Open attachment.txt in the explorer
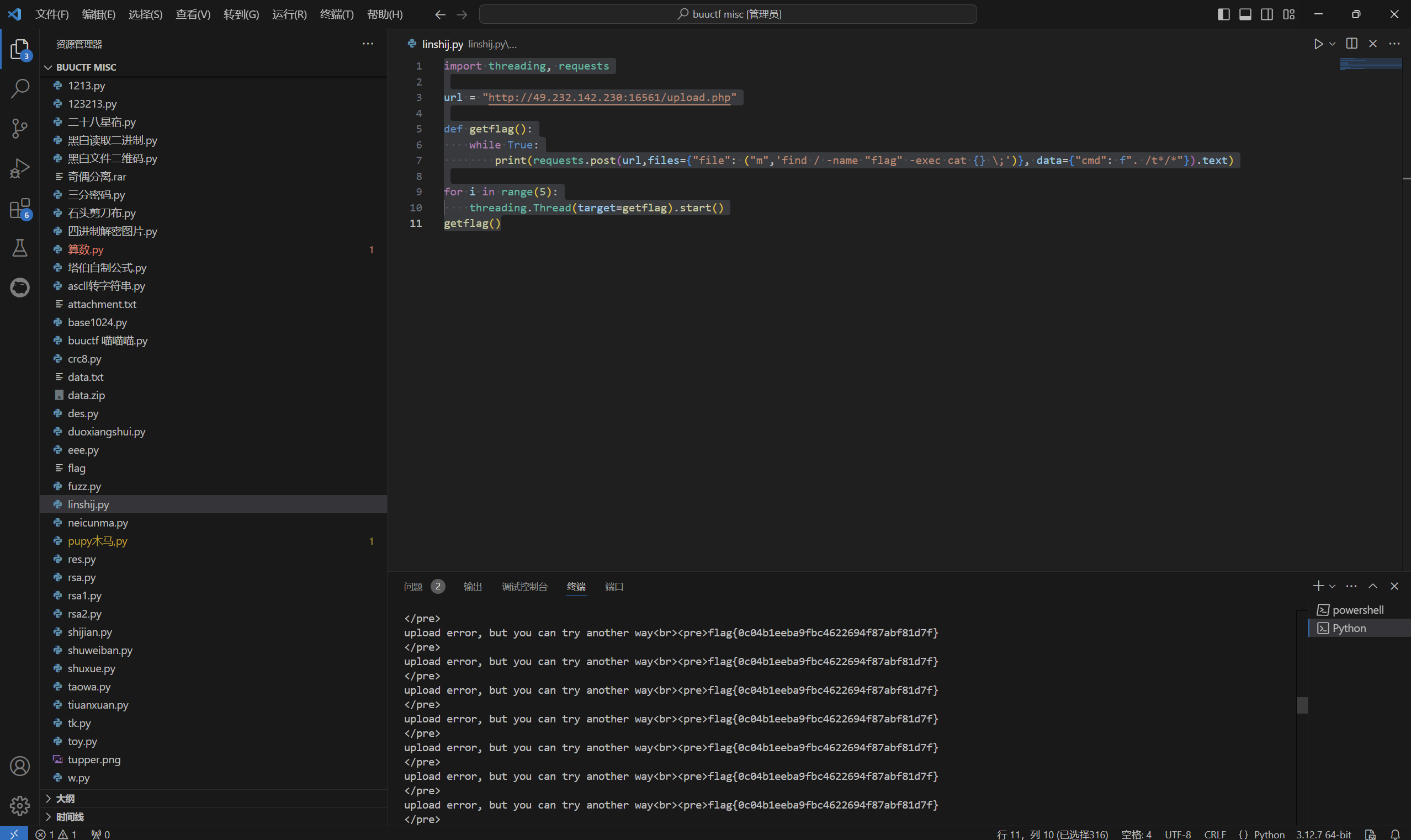Viewport: 1411px width, 840px height. click(214, 304)
